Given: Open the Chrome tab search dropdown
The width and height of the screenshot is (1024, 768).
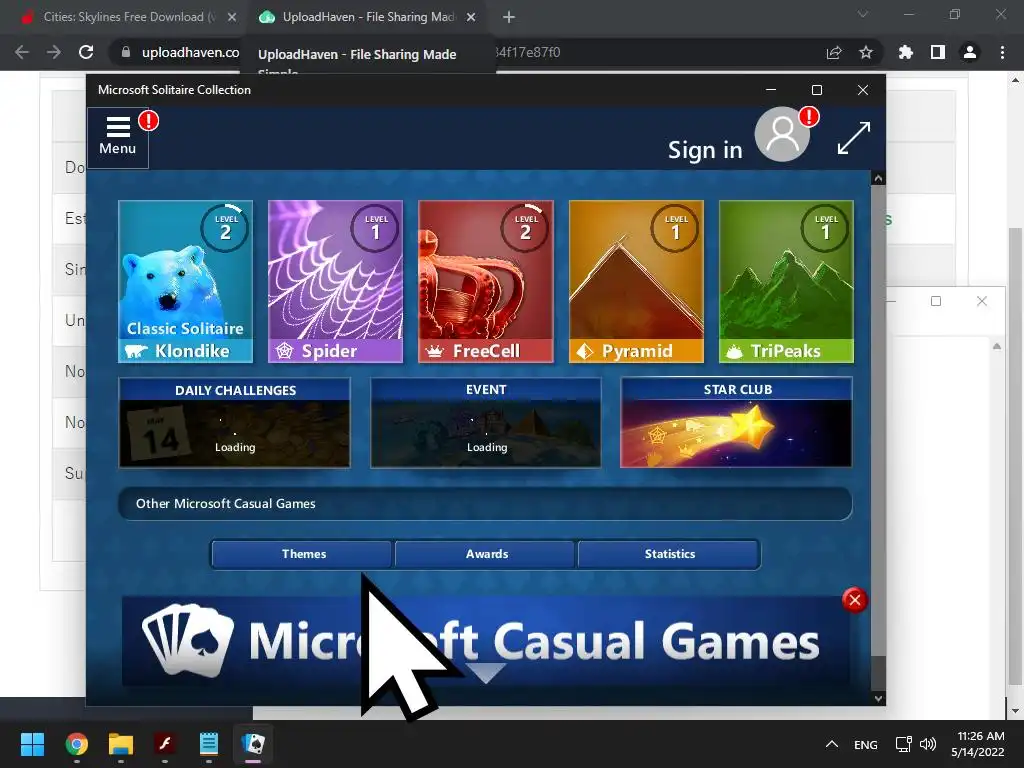Looking at the screenshot, I should (863, 14).
